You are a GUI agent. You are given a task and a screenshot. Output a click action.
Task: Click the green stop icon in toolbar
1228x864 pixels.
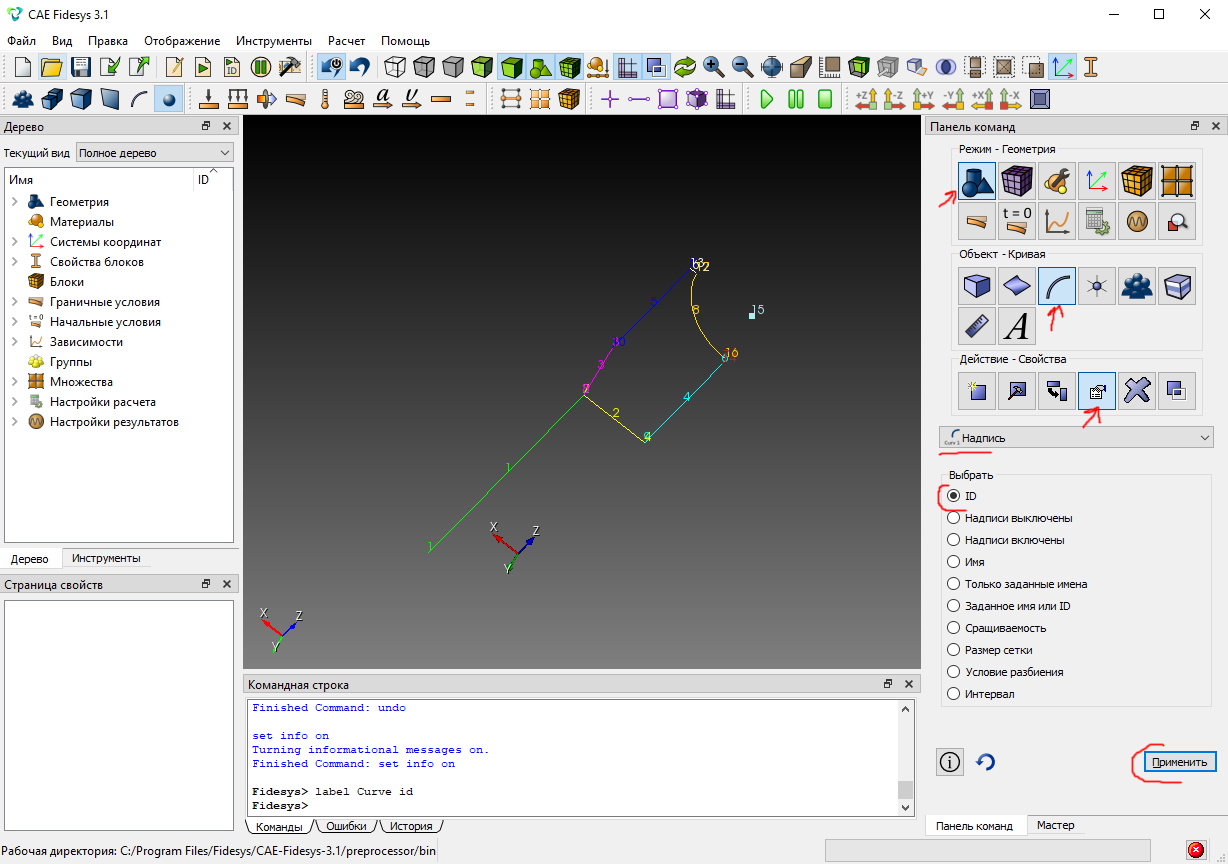pos(825,99)
